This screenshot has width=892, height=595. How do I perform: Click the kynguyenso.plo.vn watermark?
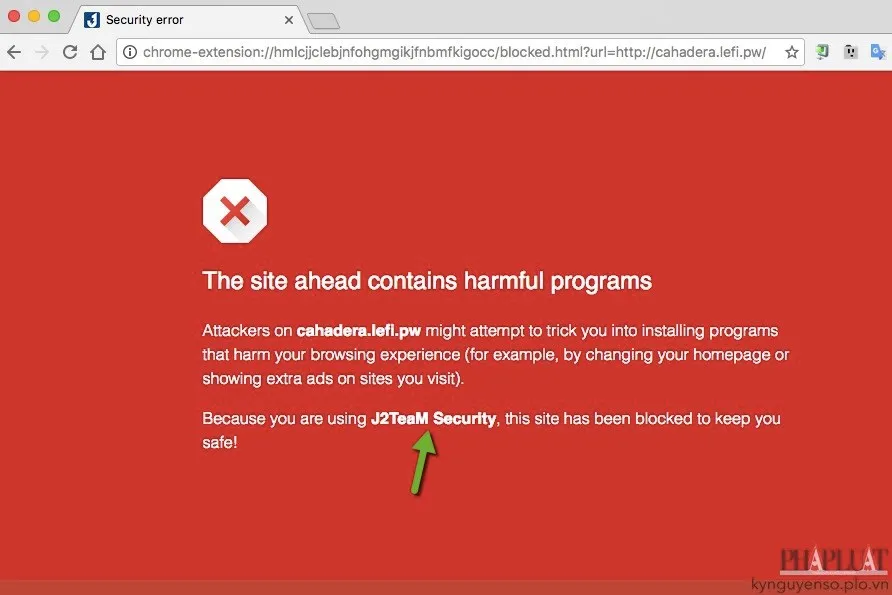(x=819, y=584)
